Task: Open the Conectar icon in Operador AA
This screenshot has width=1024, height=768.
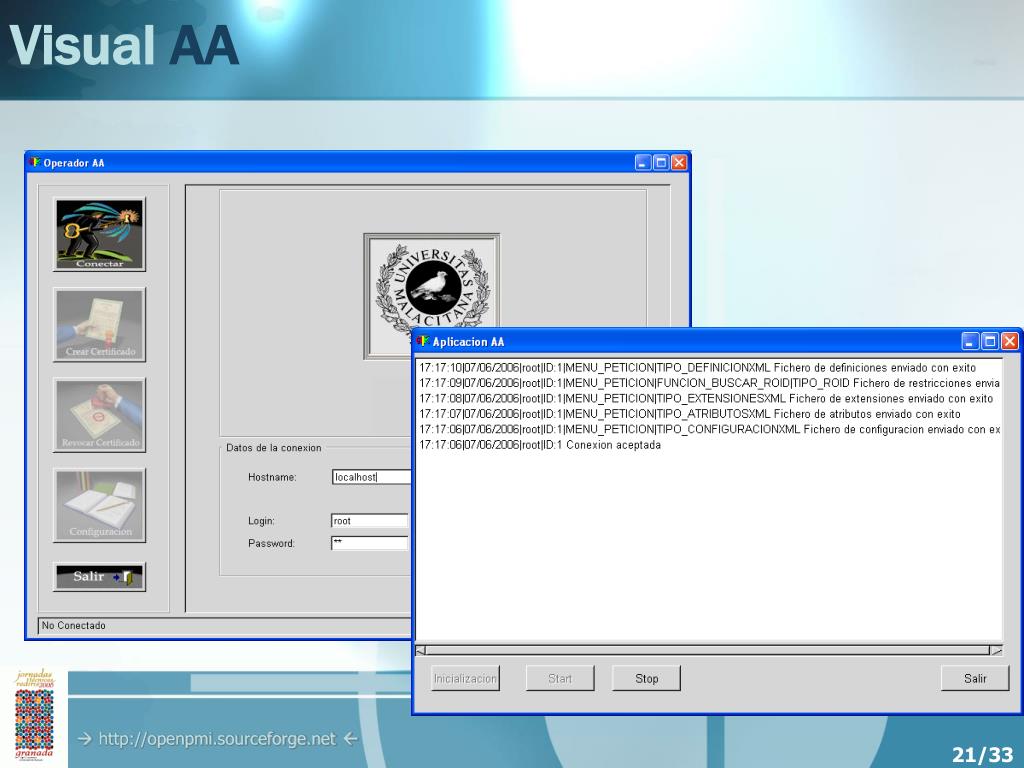Action: [99, 234]
